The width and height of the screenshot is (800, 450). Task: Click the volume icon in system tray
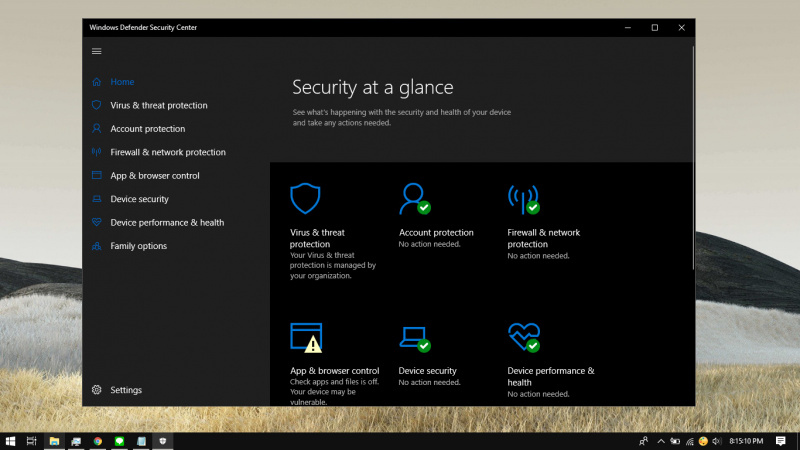(x=716, y=441)
